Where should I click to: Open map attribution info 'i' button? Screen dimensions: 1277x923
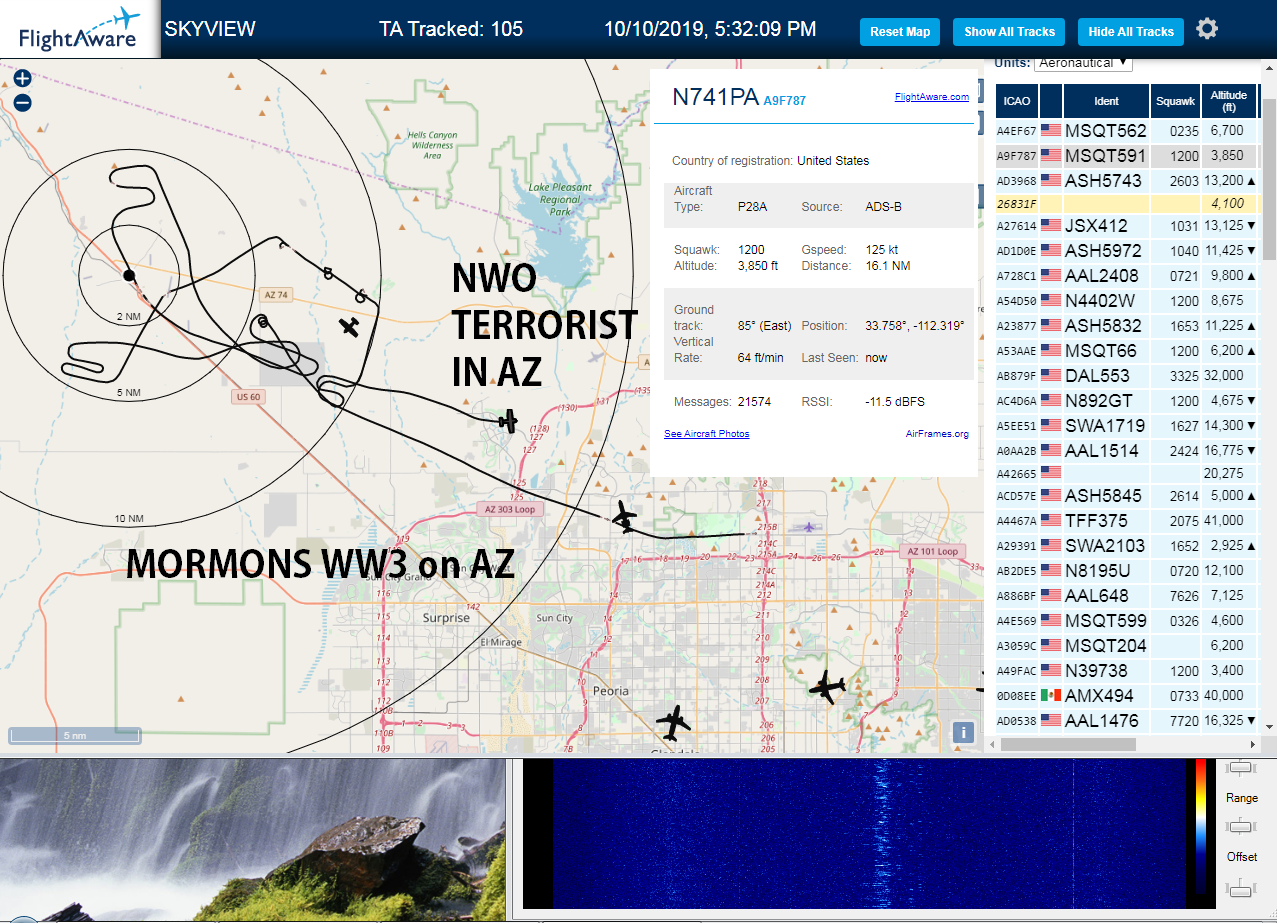[963, 732]
